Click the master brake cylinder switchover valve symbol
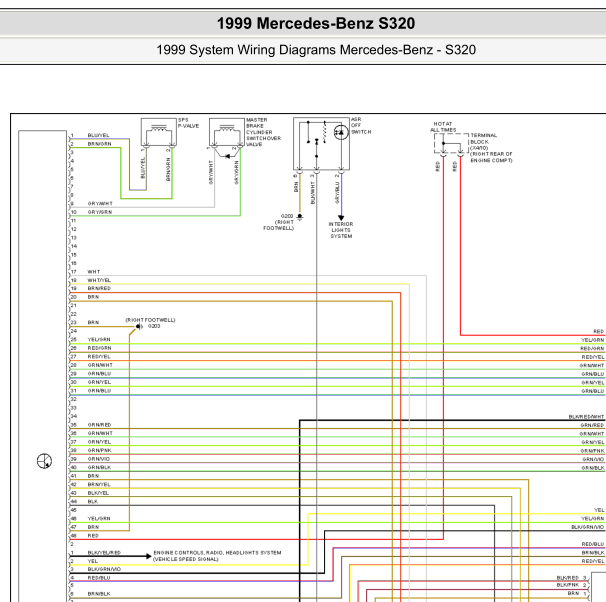This screenshot has height=602, width=606. point(227,133)
